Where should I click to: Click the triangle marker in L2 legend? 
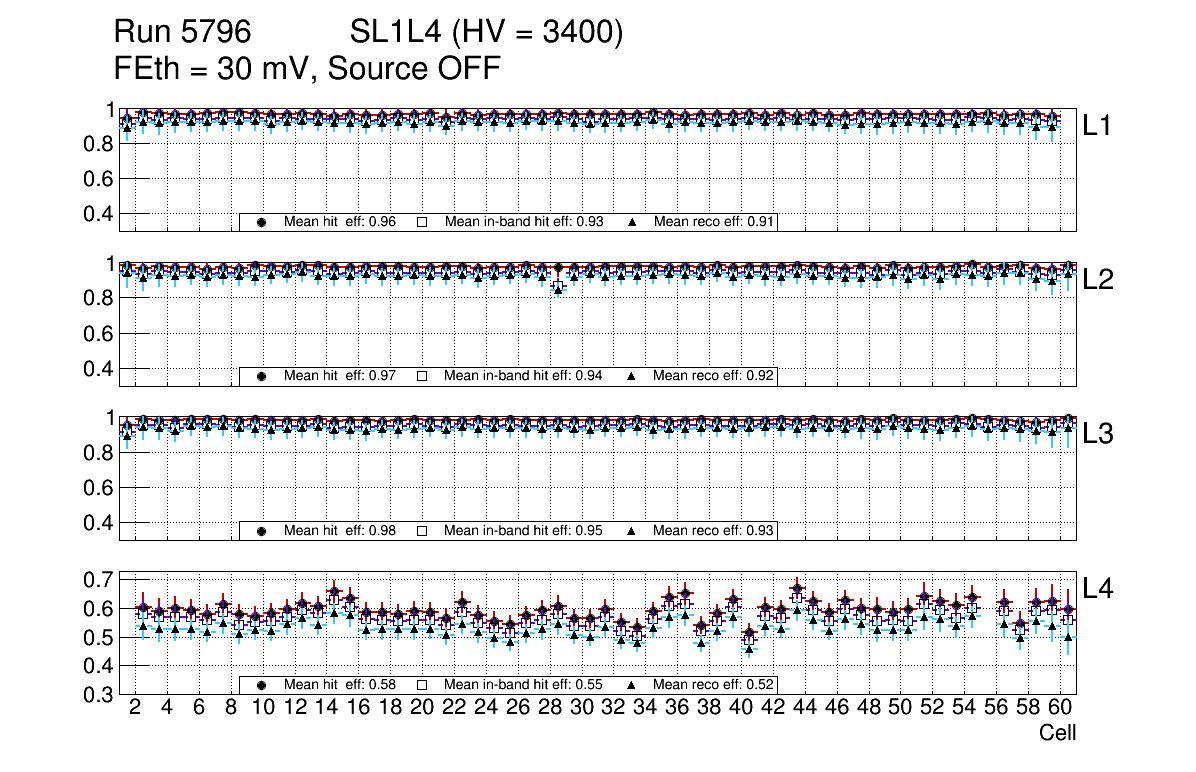tap(632, 377)
